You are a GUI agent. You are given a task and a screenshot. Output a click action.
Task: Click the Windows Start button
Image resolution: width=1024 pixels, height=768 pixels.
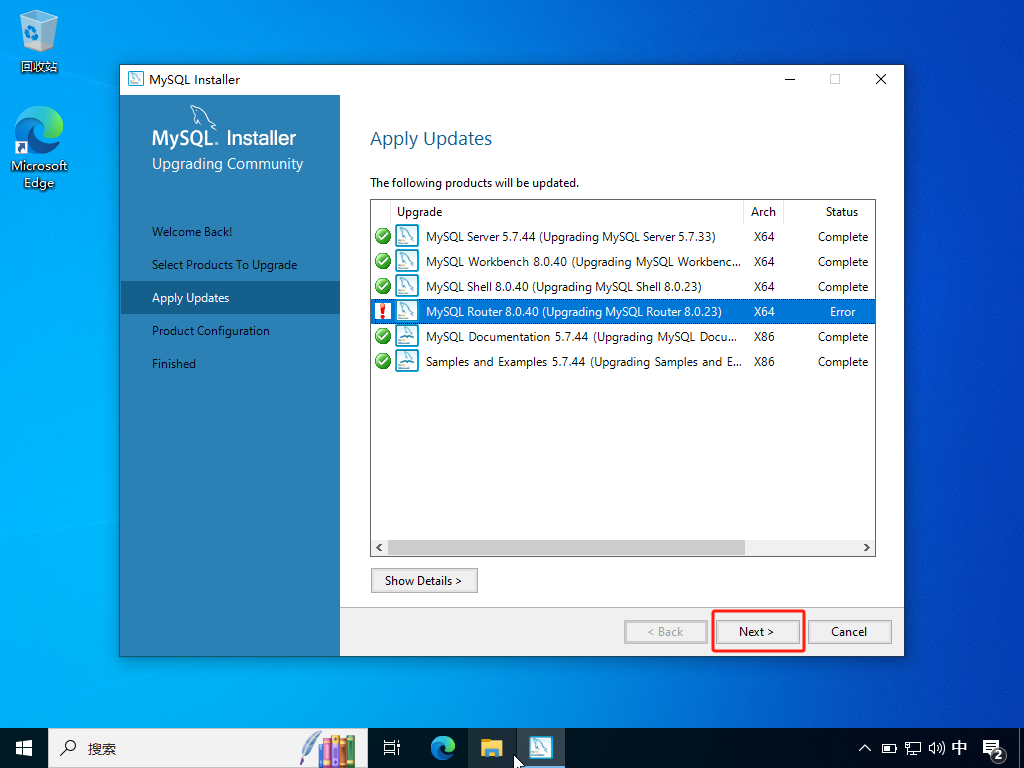pyautogui.click(x=24, y=747)
